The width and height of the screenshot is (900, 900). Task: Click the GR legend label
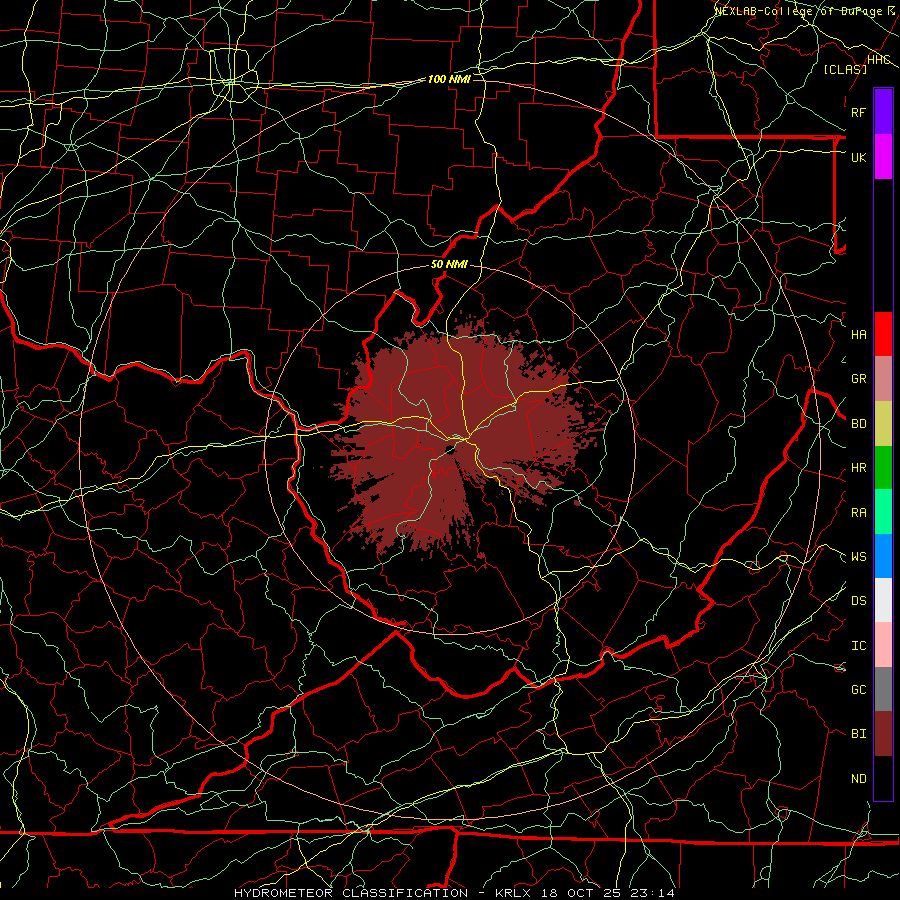click(x=858, y=379)
